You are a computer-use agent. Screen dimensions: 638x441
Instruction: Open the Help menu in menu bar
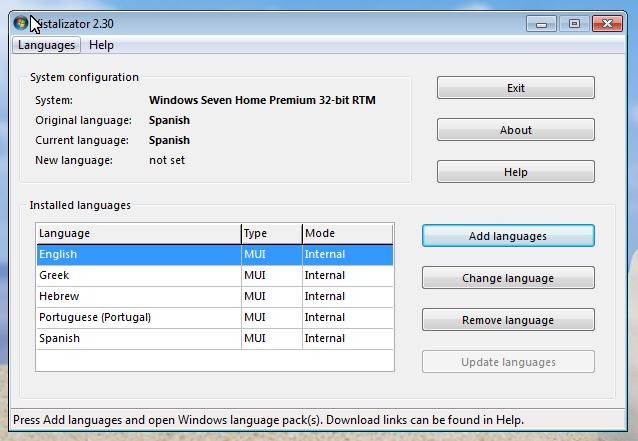point(101,45)
